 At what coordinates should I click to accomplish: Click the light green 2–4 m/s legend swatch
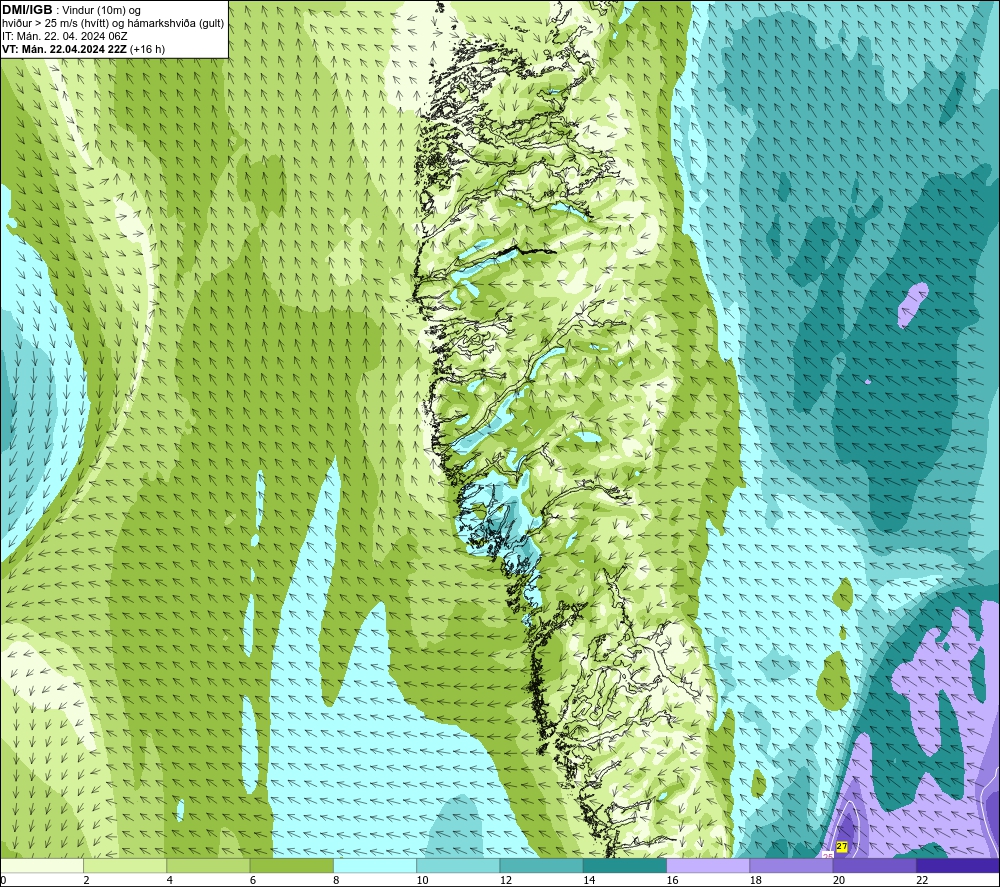tap(125, 866)
